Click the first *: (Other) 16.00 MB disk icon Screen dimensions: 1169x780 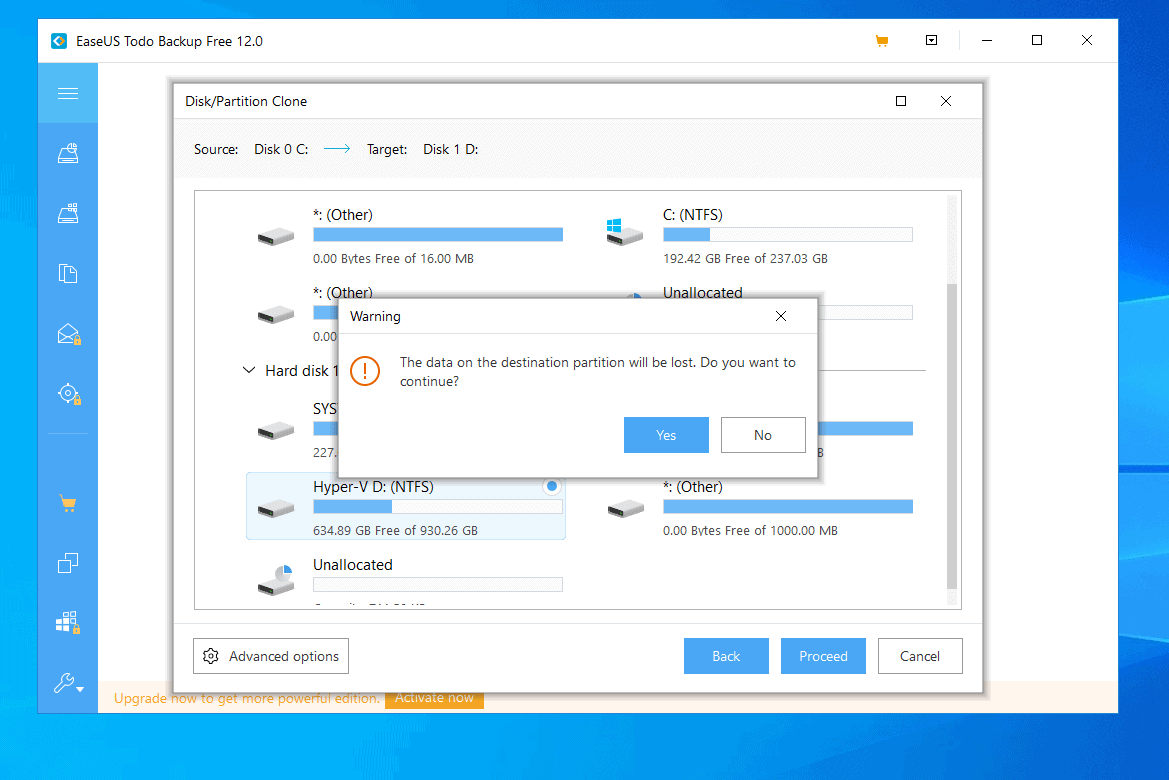tap(276, 237)
